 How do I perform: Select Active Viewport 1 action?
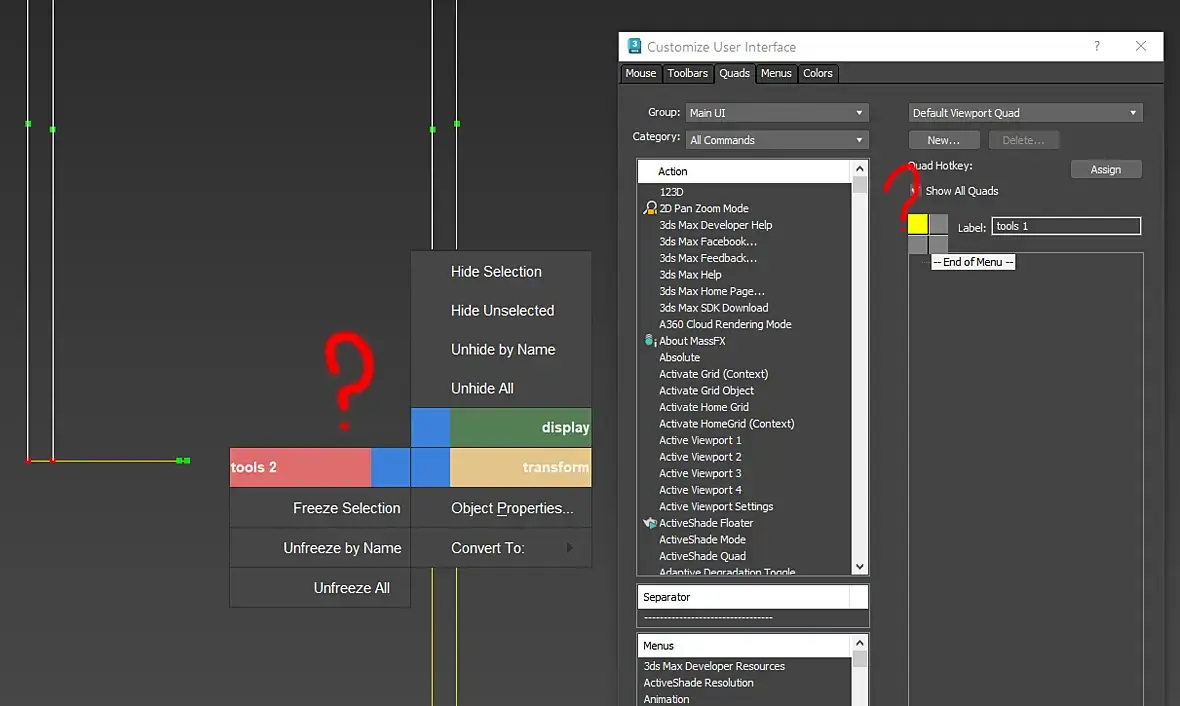[700, 440]
